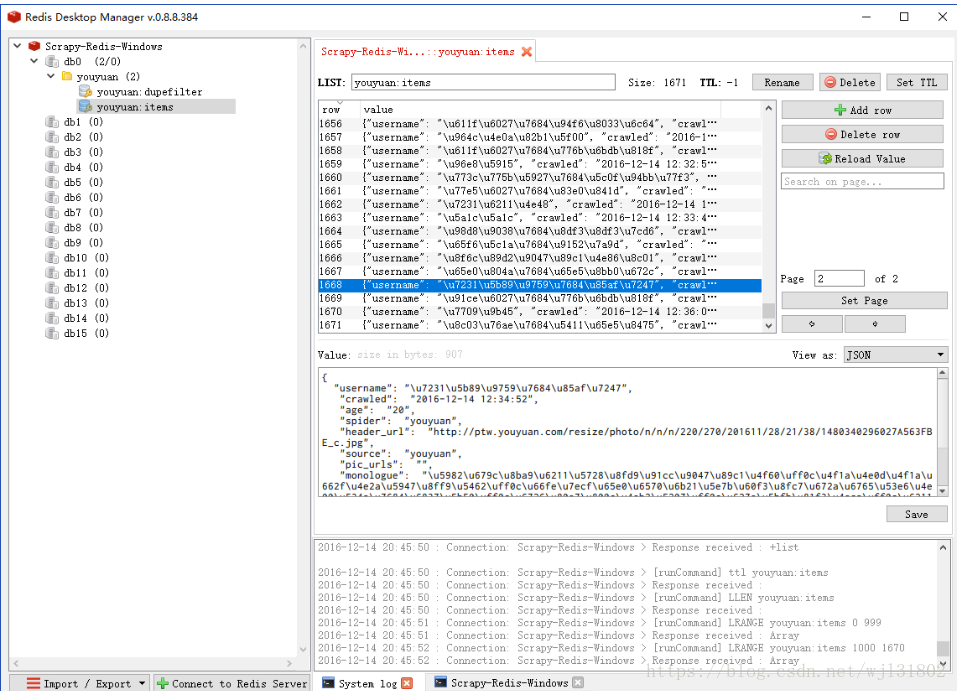Save the edited value

tap(917, 514)
